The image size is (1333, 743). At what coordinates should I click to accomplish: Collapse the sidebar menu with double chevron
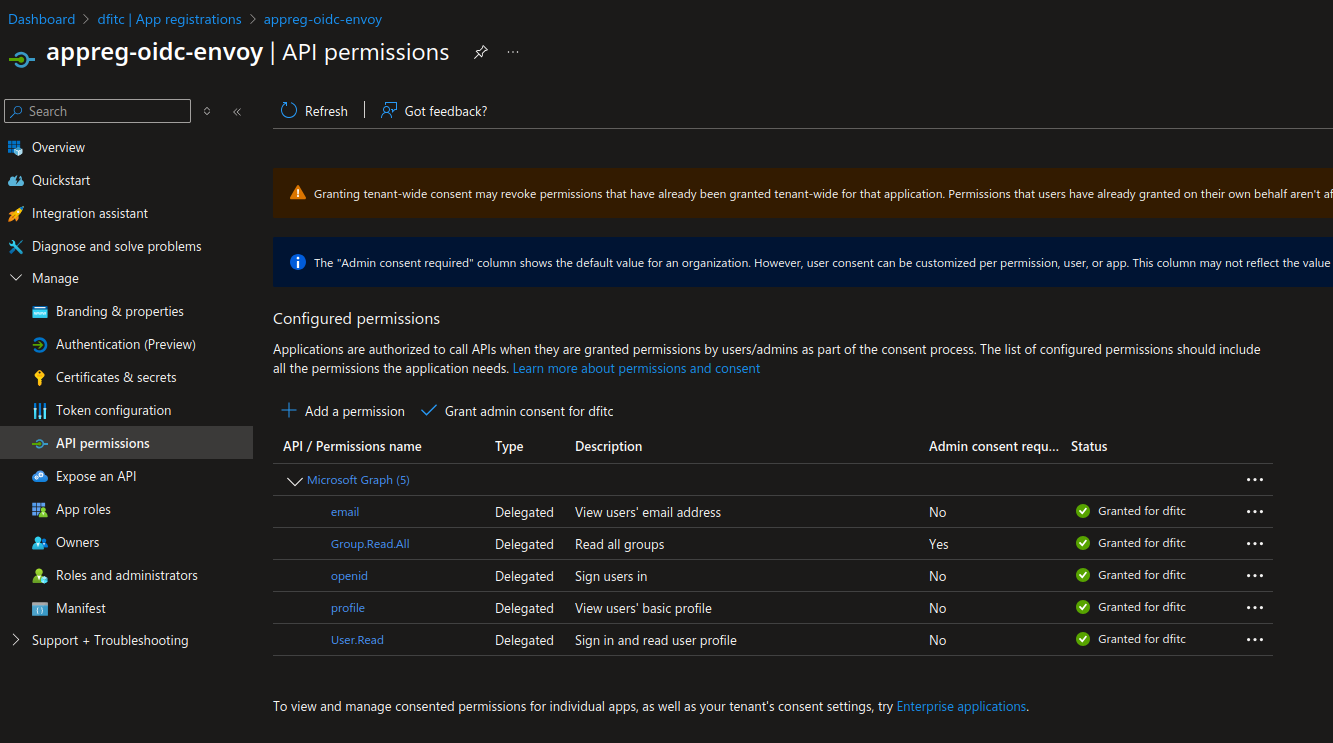(237, 111)
